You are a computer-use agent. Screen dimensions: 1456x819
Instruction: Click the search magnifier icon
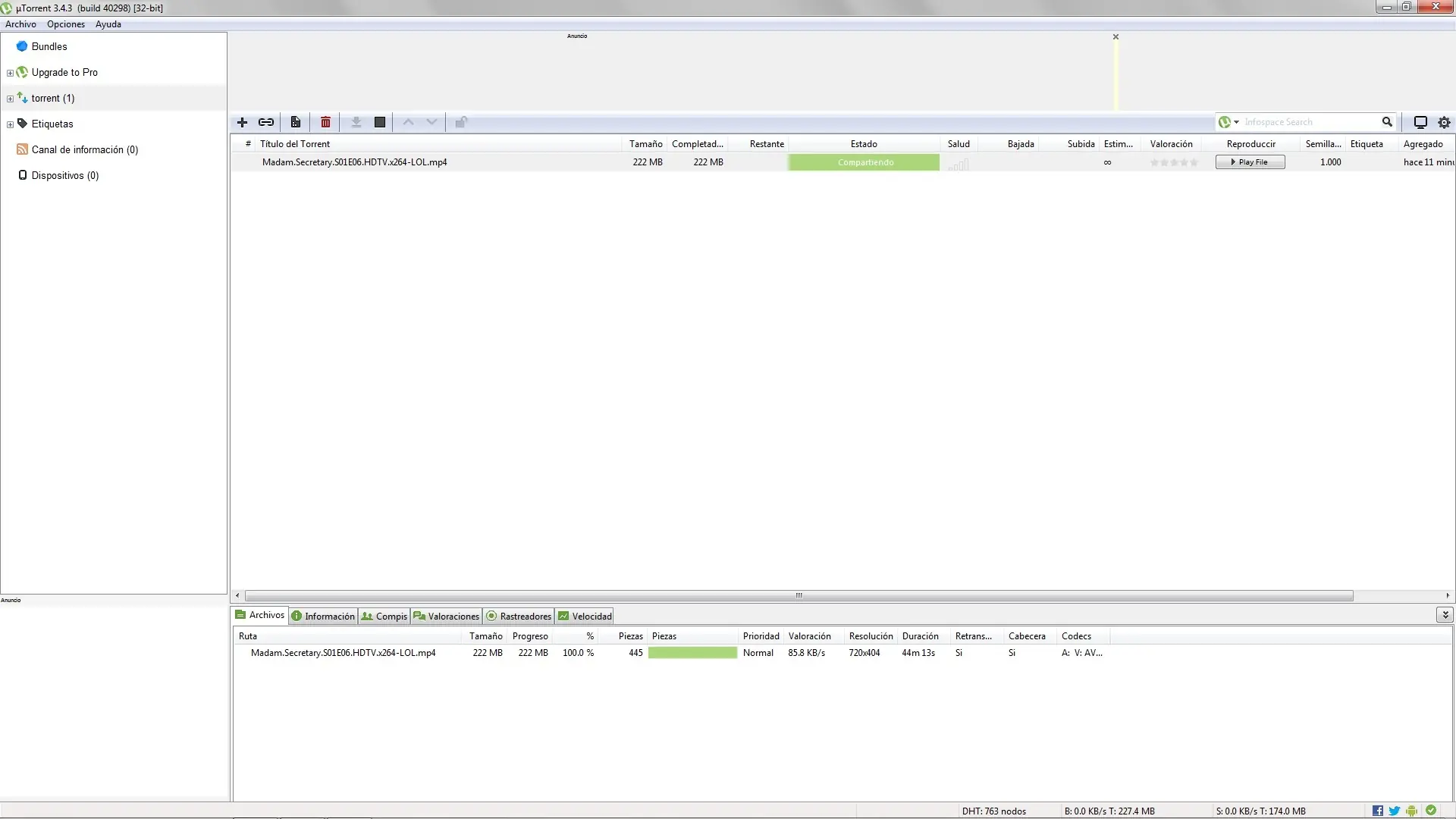[x=1387, y=122]
